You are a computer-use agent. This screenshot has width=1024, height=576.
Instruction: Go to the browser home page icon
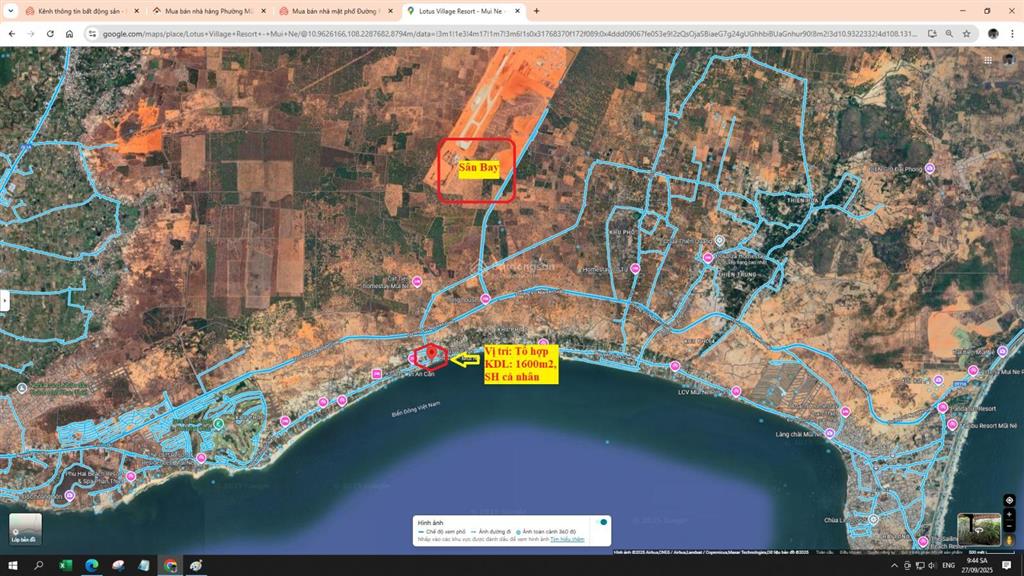69,33
